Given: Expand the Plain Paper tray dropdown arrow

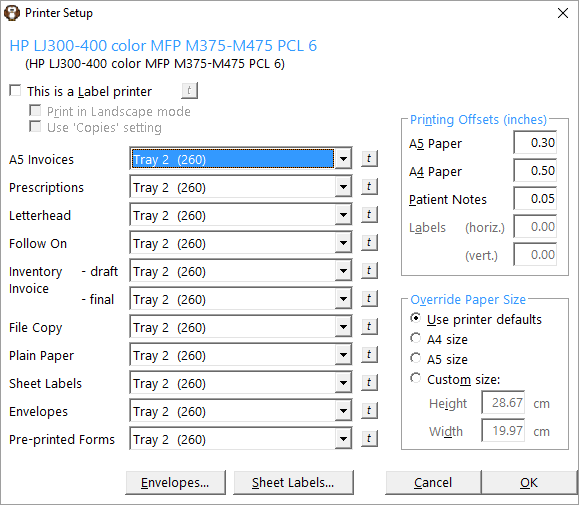Looking at the screenshot, I should coord(343,355).
